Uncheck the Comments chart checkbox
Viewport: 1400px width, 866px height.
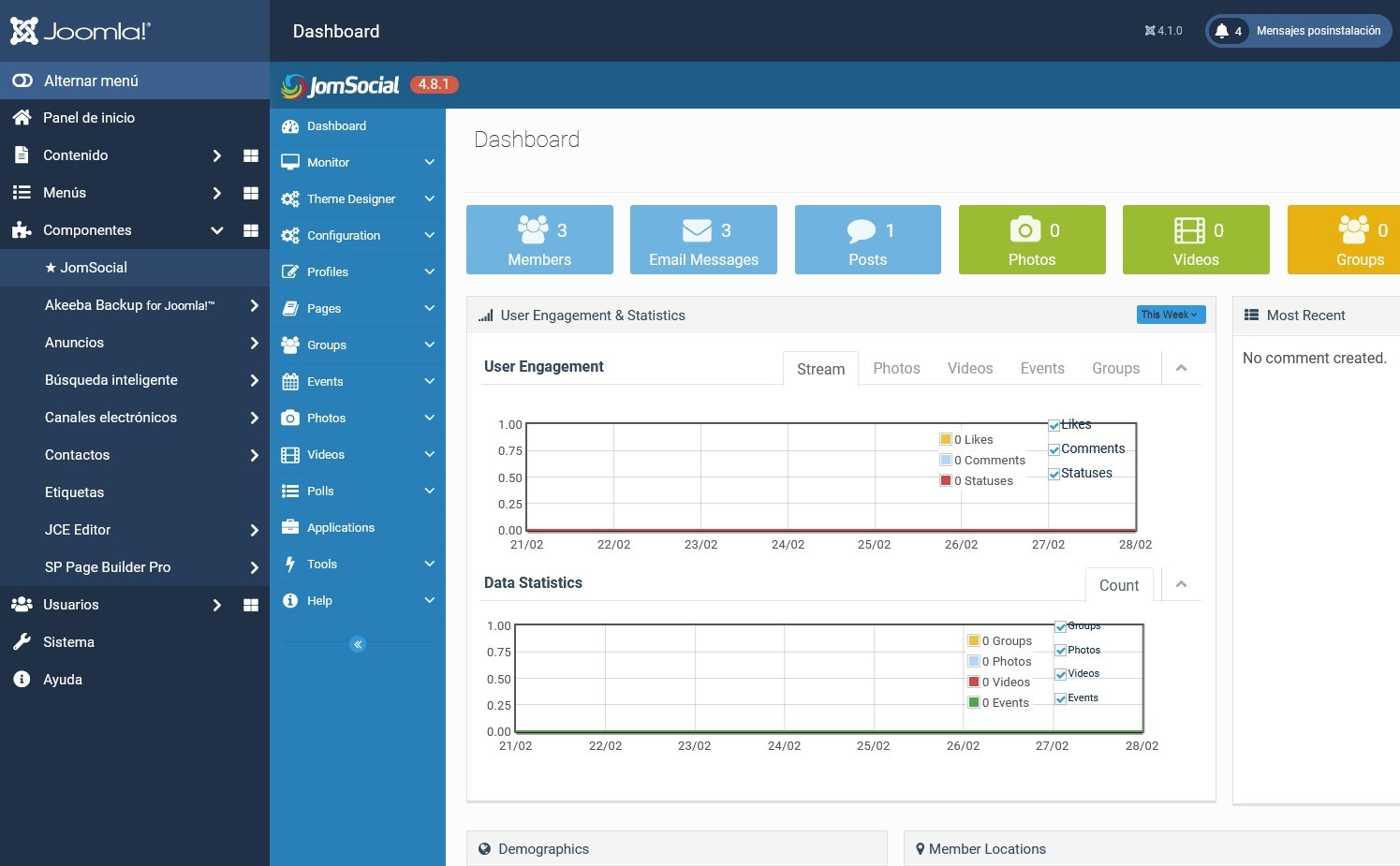(1054, 450)
